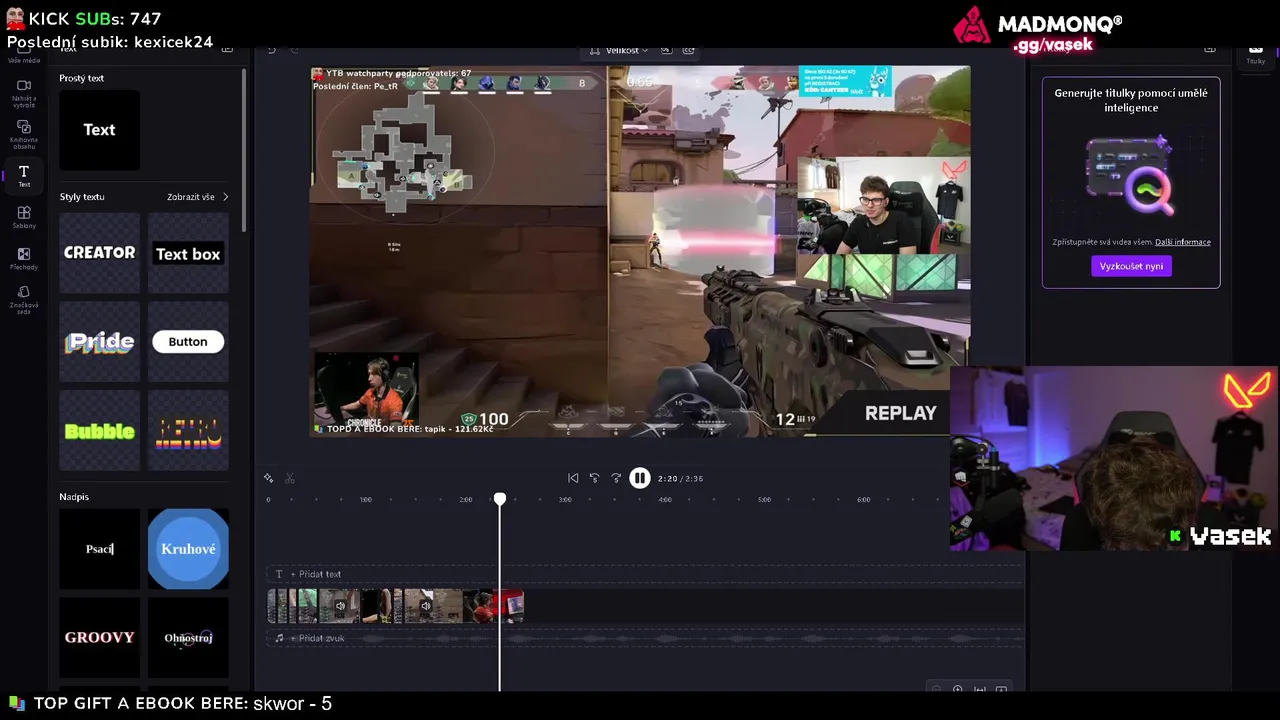Zoom in on the timeline
The height and width of the screenshot is (720, 1280).
(x=958, y=689)
